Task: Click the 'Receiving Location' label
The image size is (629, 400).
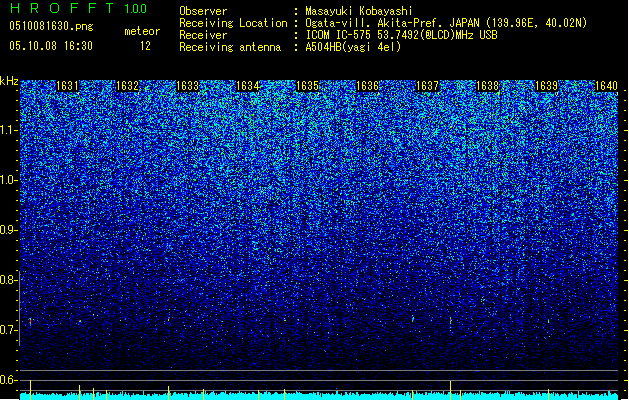Action: pos(233,23)
